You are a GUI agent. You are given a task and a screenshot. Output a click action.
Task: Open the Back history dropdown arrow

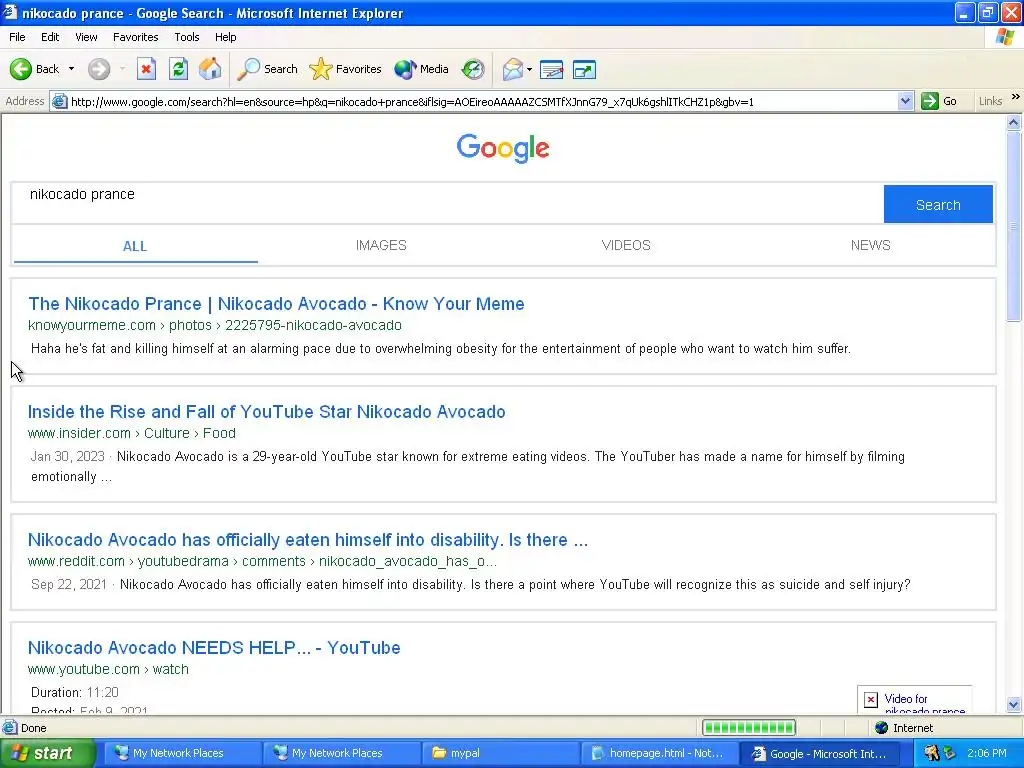[x=71, y=69]
